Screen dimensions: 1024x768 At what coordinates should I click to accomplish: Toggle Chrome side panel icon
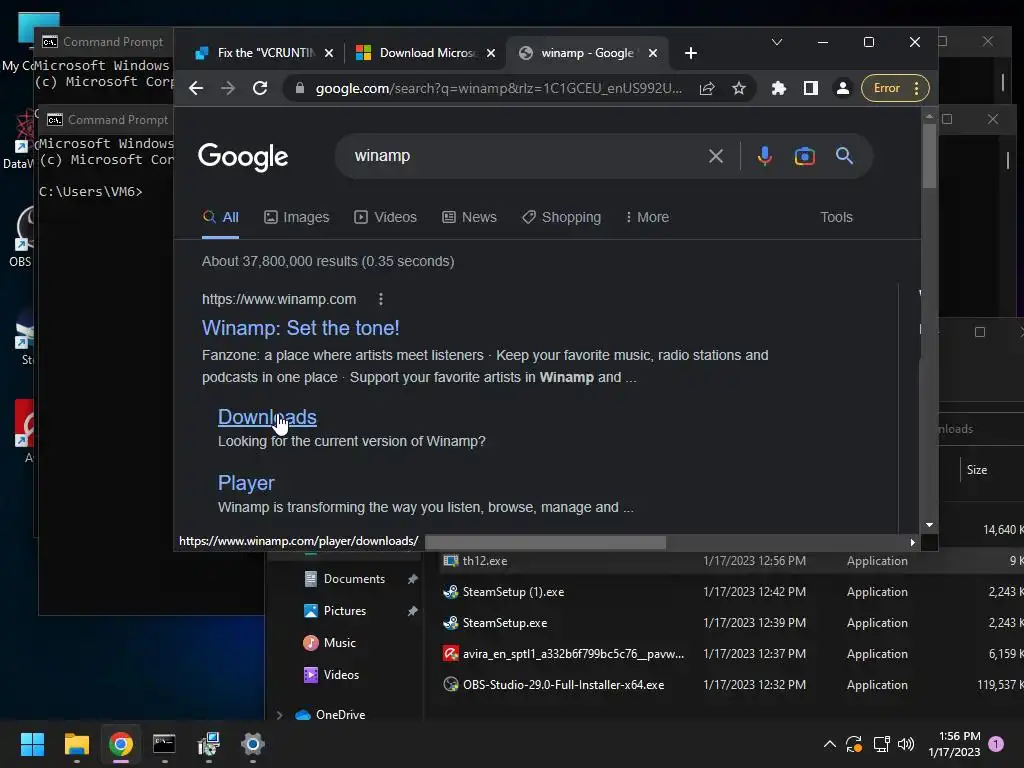click(810, 88)
